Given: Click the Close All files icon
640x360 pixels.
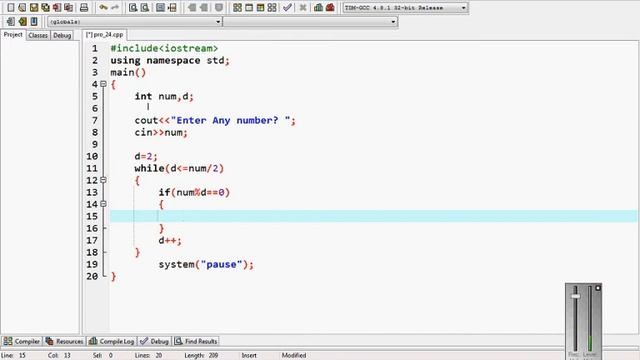Looking at the screenshot, I should click(69, 7).
